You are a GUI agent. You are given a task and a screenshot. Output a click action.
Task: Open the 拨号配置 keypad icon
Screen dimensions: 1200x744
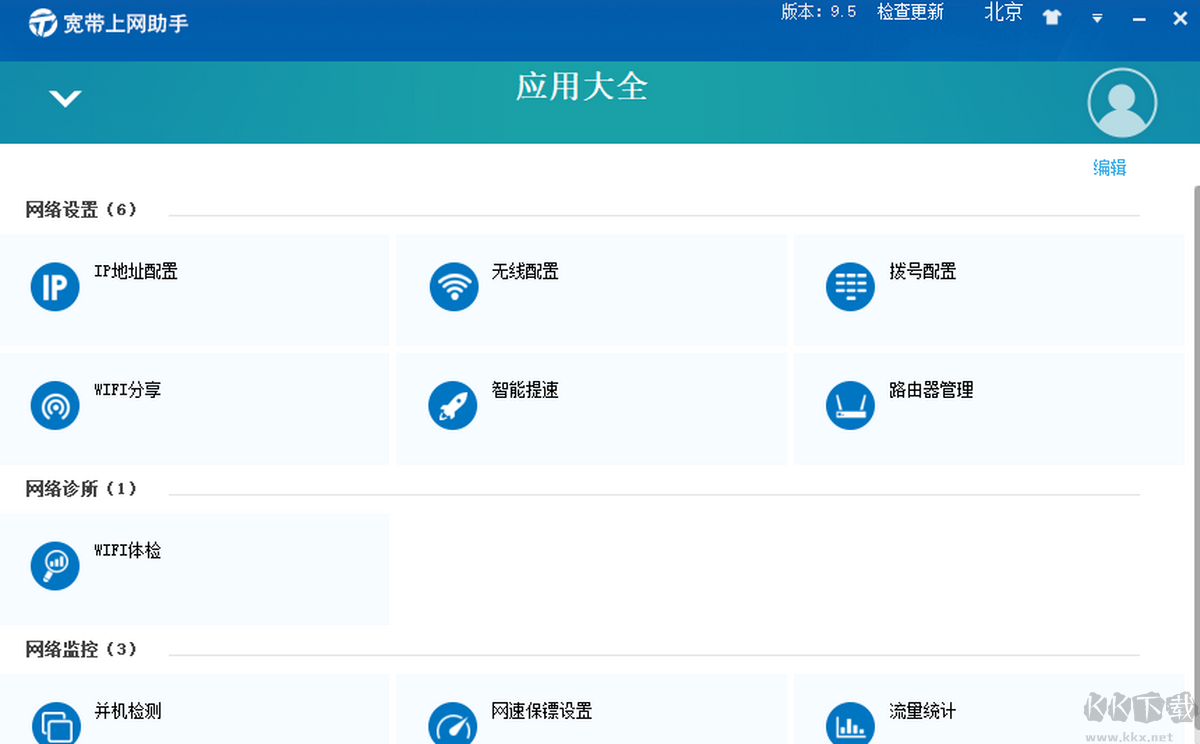[850, 287]
